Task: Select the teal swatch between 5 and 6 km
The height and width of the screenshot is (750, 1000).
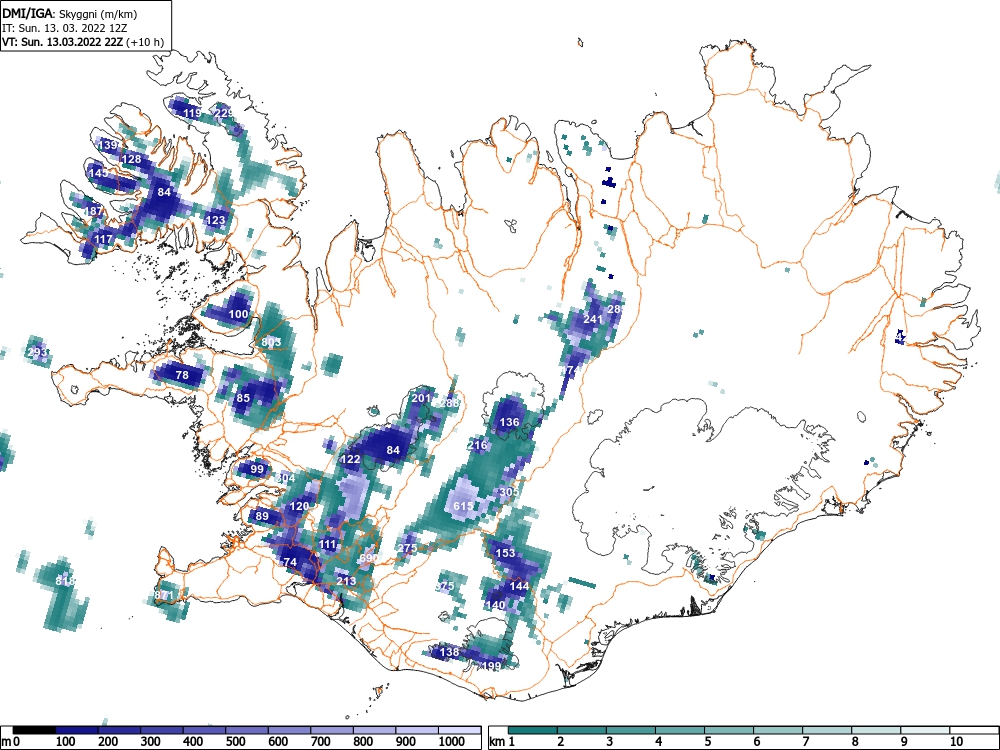Action: coord(729,730)
